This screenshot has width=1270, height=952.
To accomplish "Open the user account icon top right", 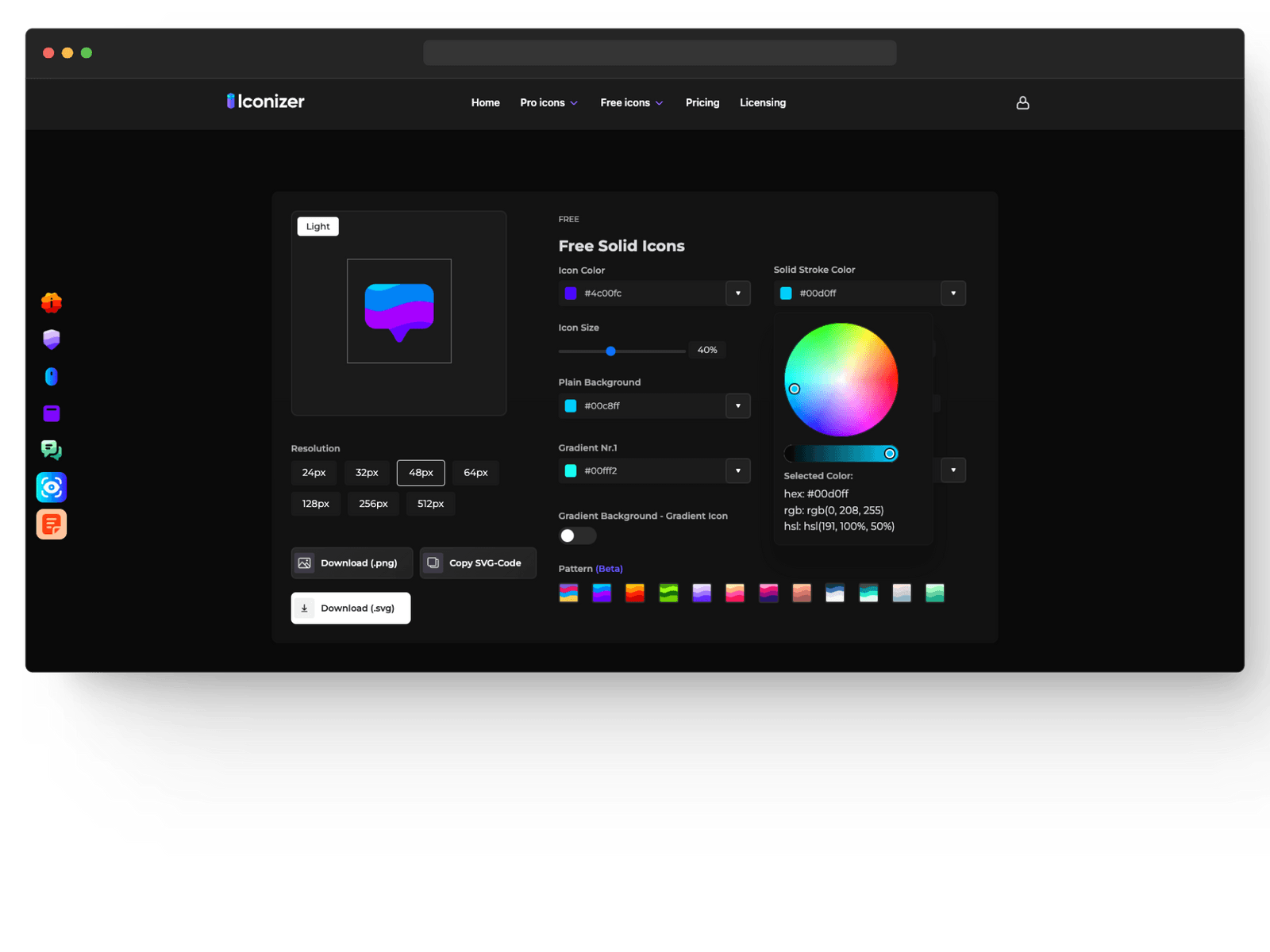I will [x=1022, y=102].
